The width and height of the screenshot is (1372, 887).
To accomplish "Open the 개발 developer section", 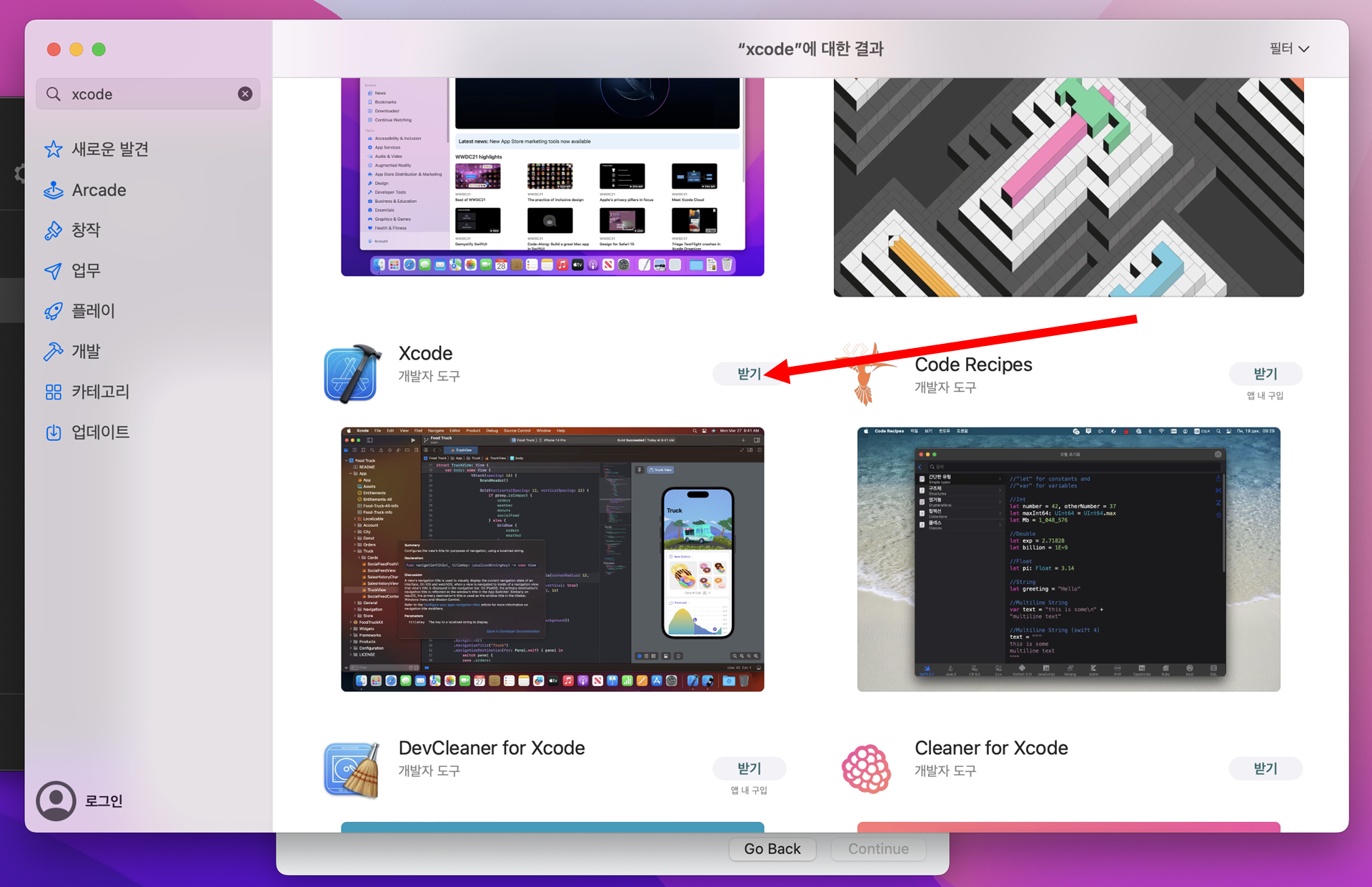I will [x=86, y=352].
